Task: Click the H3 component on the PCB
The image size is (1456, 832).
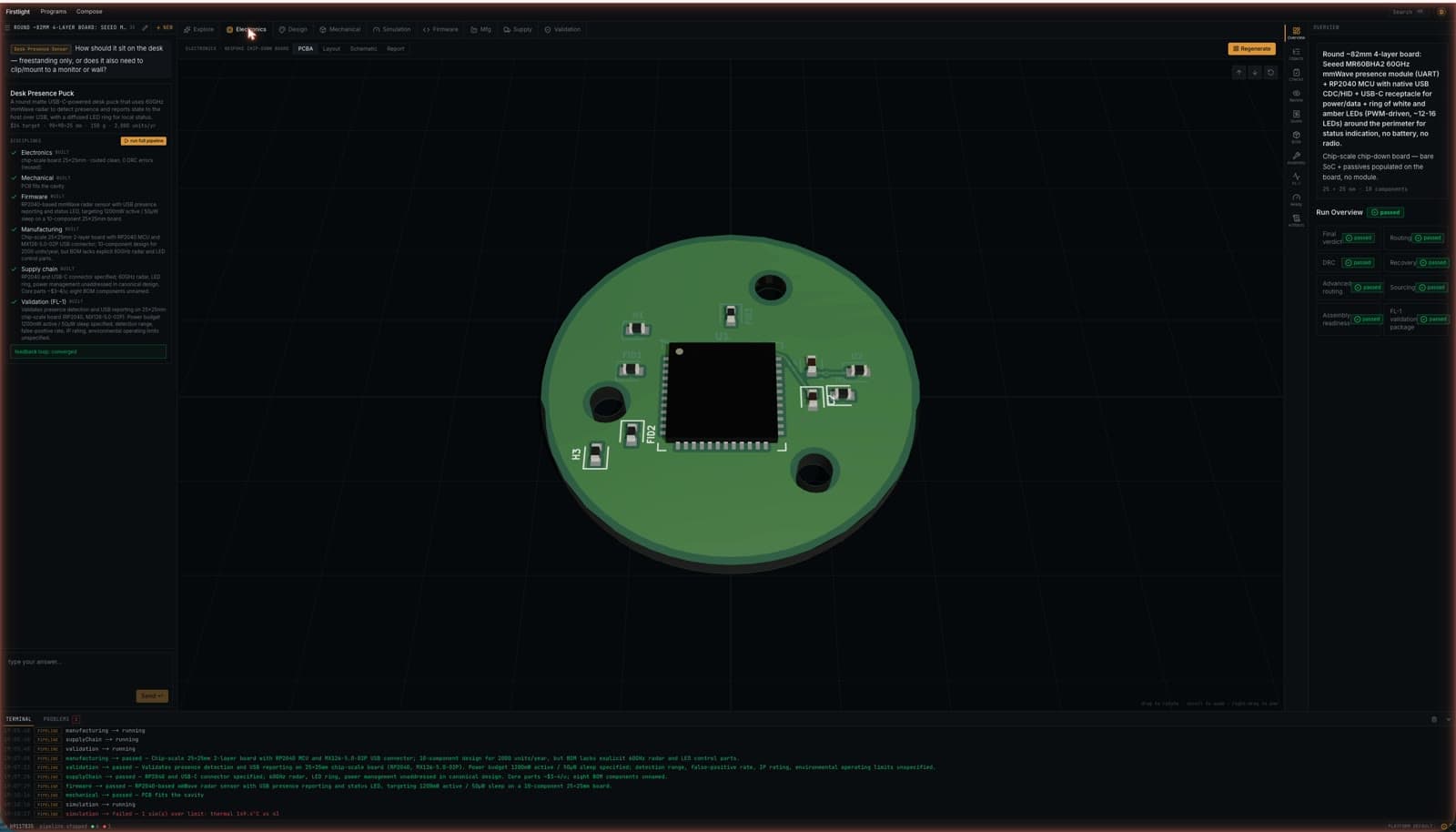Action: pos(595,455)
